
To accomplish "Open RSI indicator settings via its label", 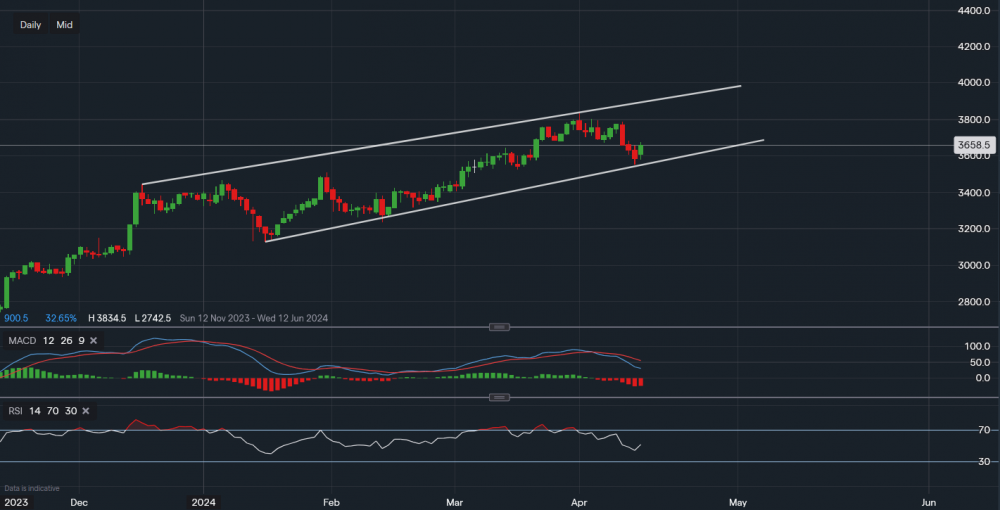I will (17, 411).
